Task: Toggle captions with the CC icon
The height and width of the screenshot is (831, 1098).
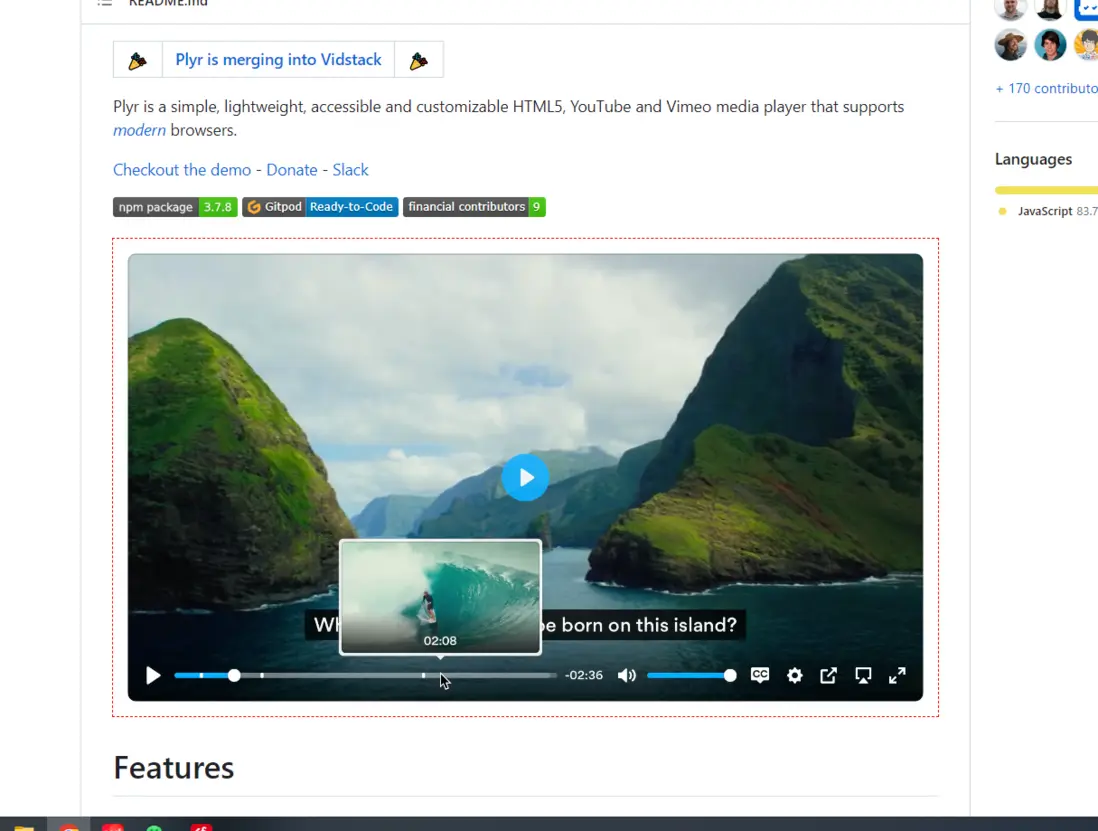Action: coord(760,675)
